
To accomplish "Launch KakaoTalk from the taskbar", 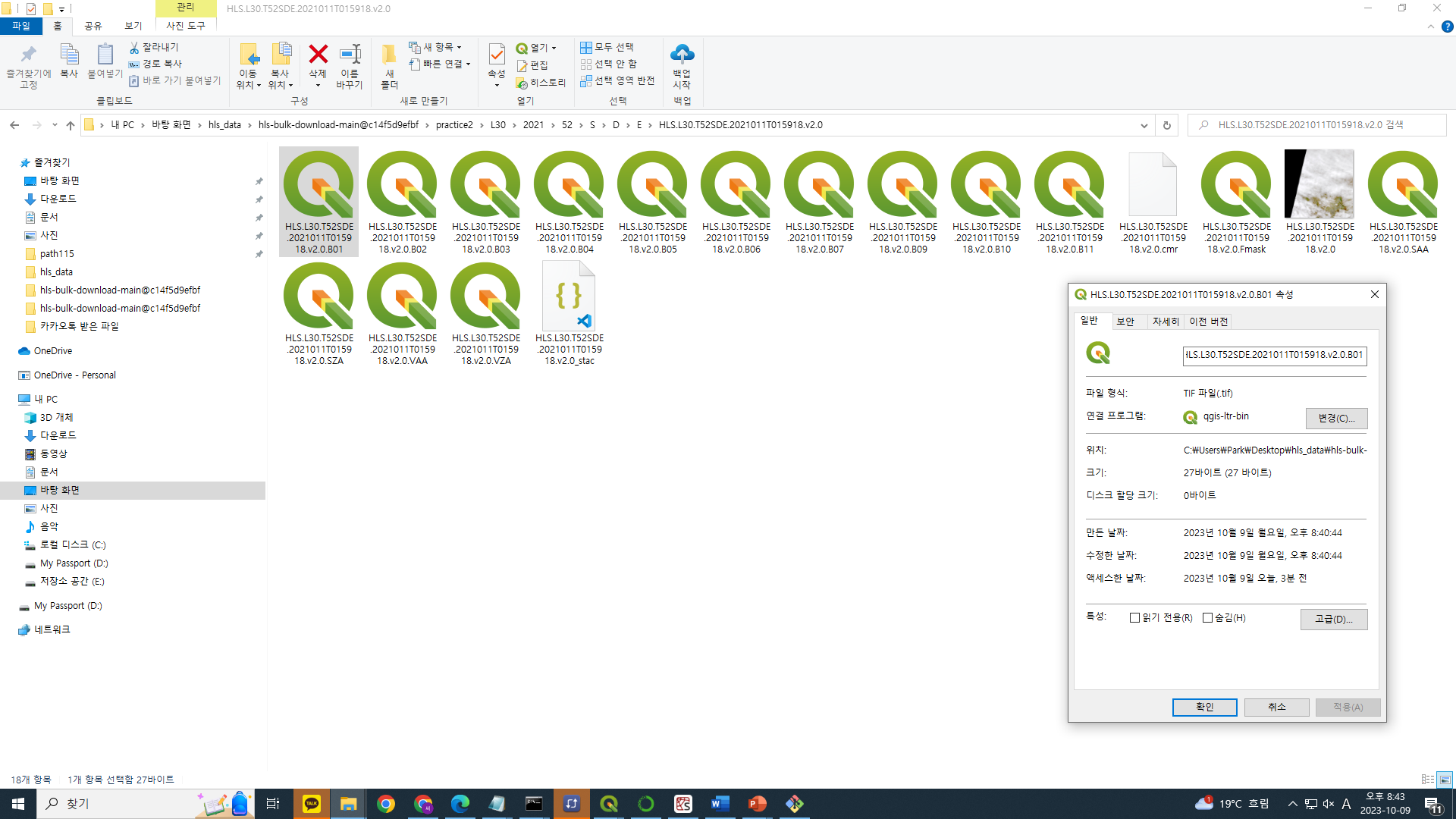I will (x=312, y=804).
